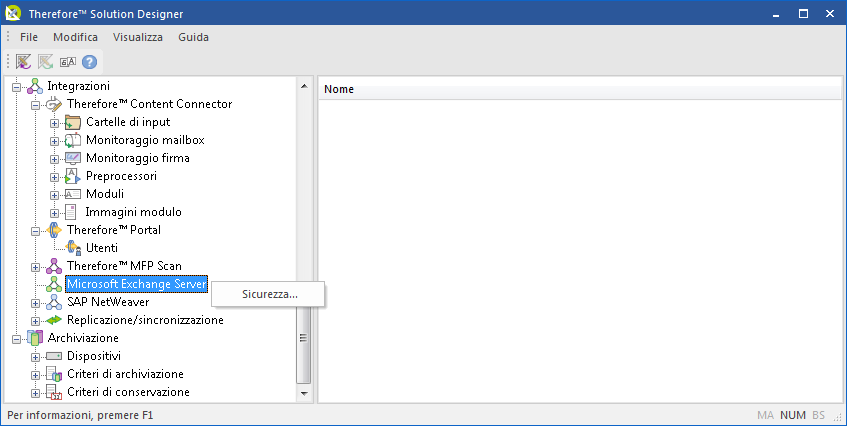This screenshot has width=848, height=427.
Task: Collapse the Integrazioni tree node
Action: click(17, 87)
